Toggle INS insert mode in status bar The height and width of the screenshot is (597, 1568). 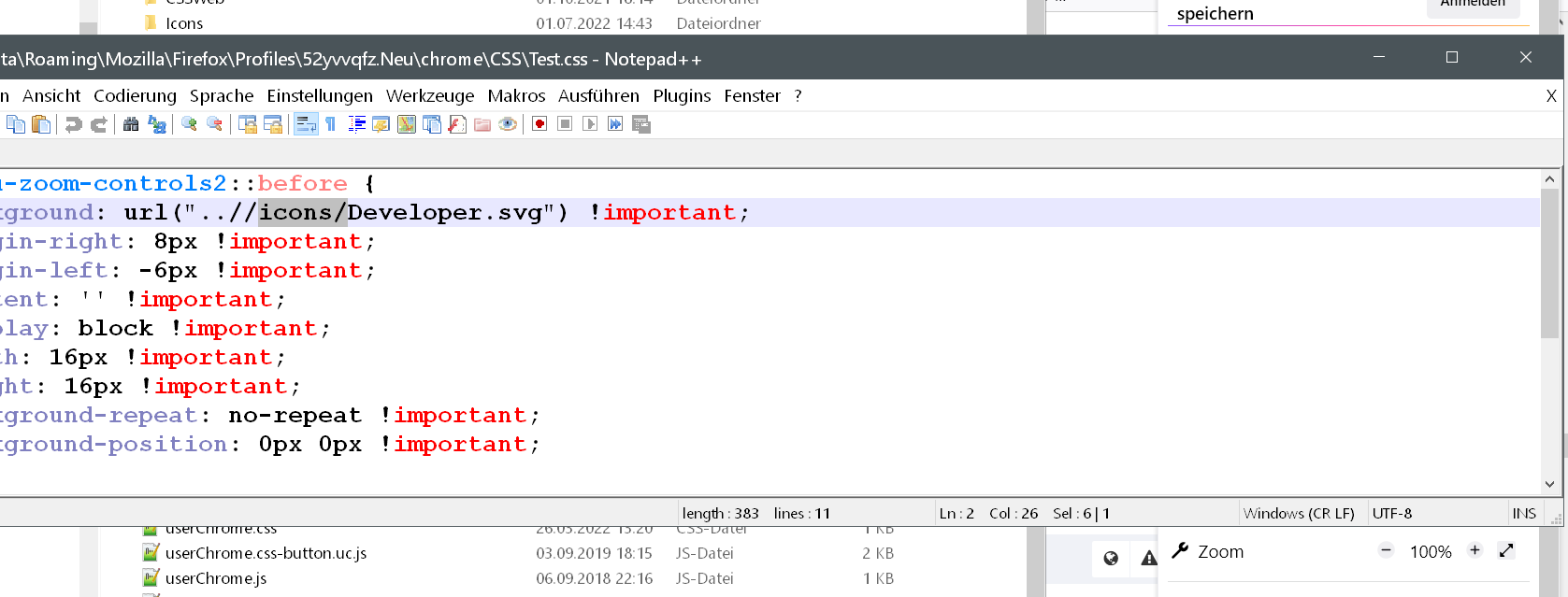pyautogui.click(x=1523, y=513)
